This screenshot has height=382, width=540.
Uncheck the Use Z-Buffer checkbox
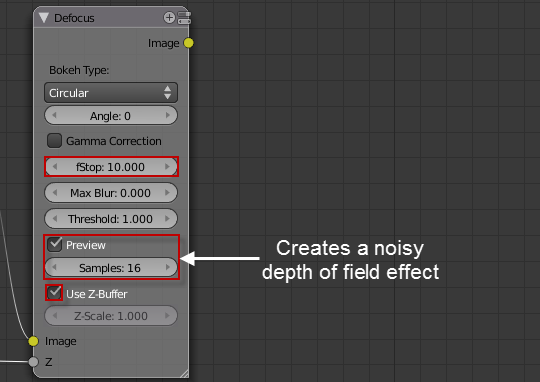(x=54, y=293)
